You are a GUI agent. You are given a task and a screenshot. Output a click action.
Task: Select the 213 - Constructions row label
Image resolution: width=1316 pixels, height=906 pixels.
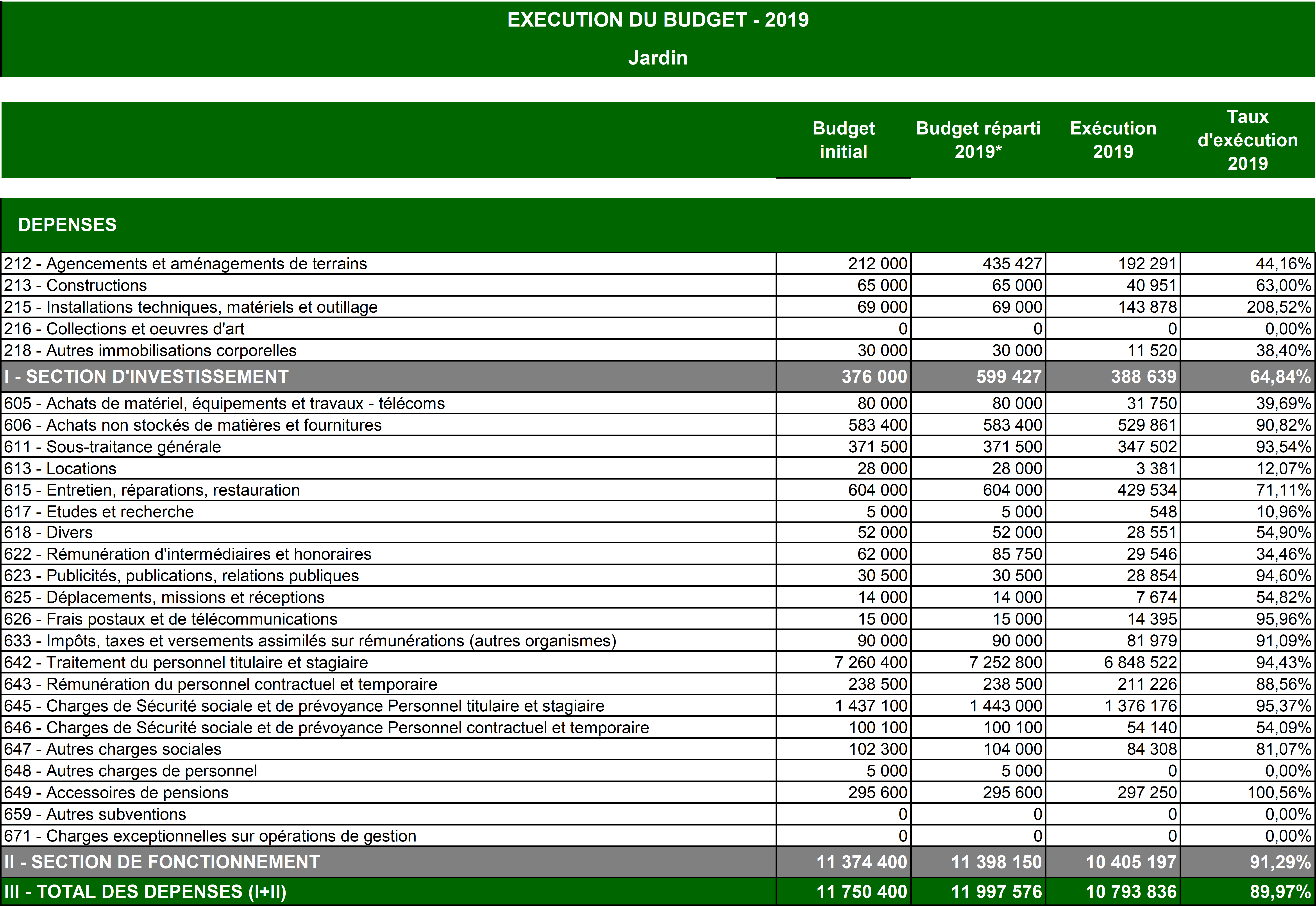(x=75, y=285)
